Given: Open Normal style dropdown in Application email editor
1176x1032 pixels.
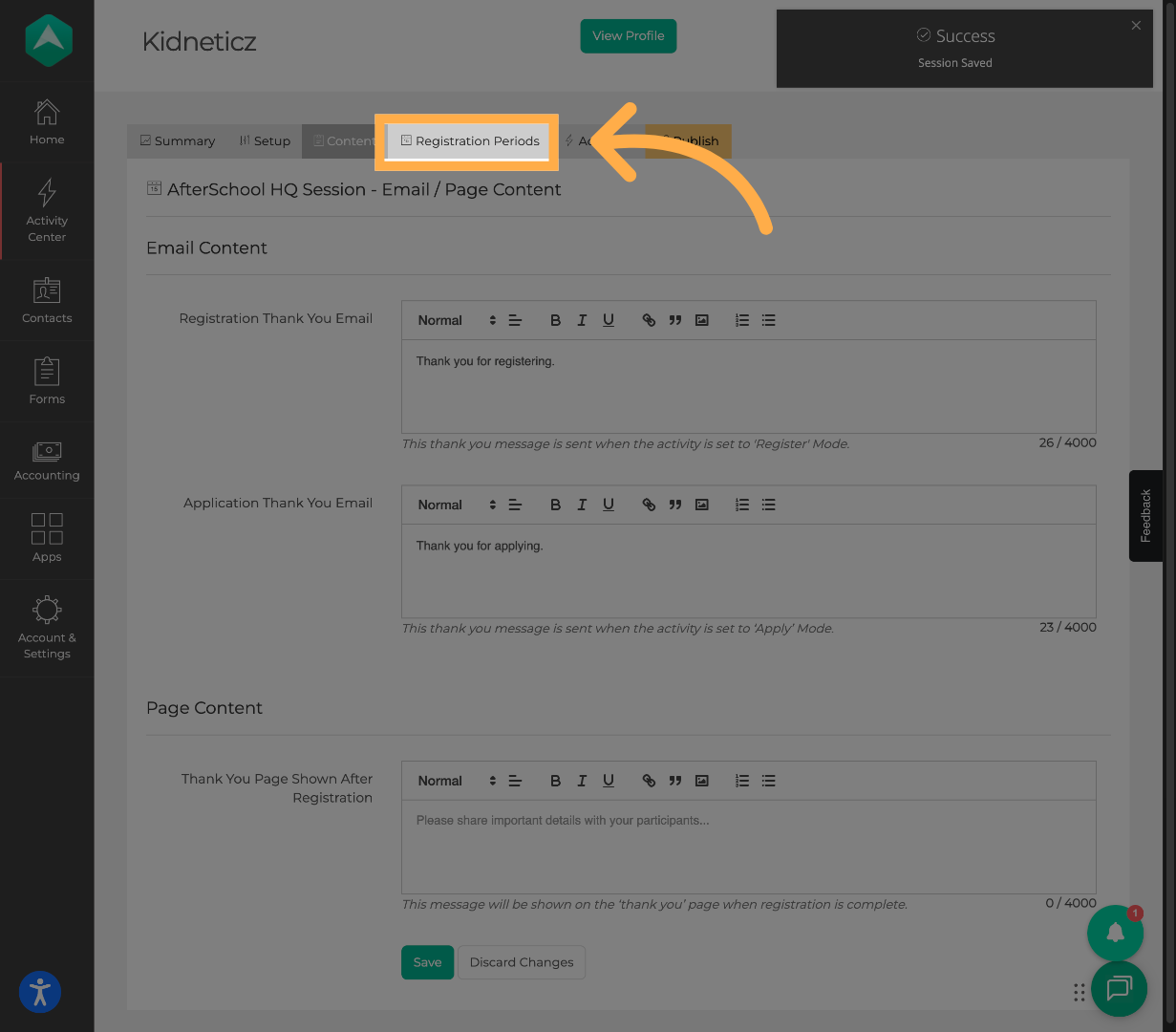Looking at the screenshot, I should [457, 505].
